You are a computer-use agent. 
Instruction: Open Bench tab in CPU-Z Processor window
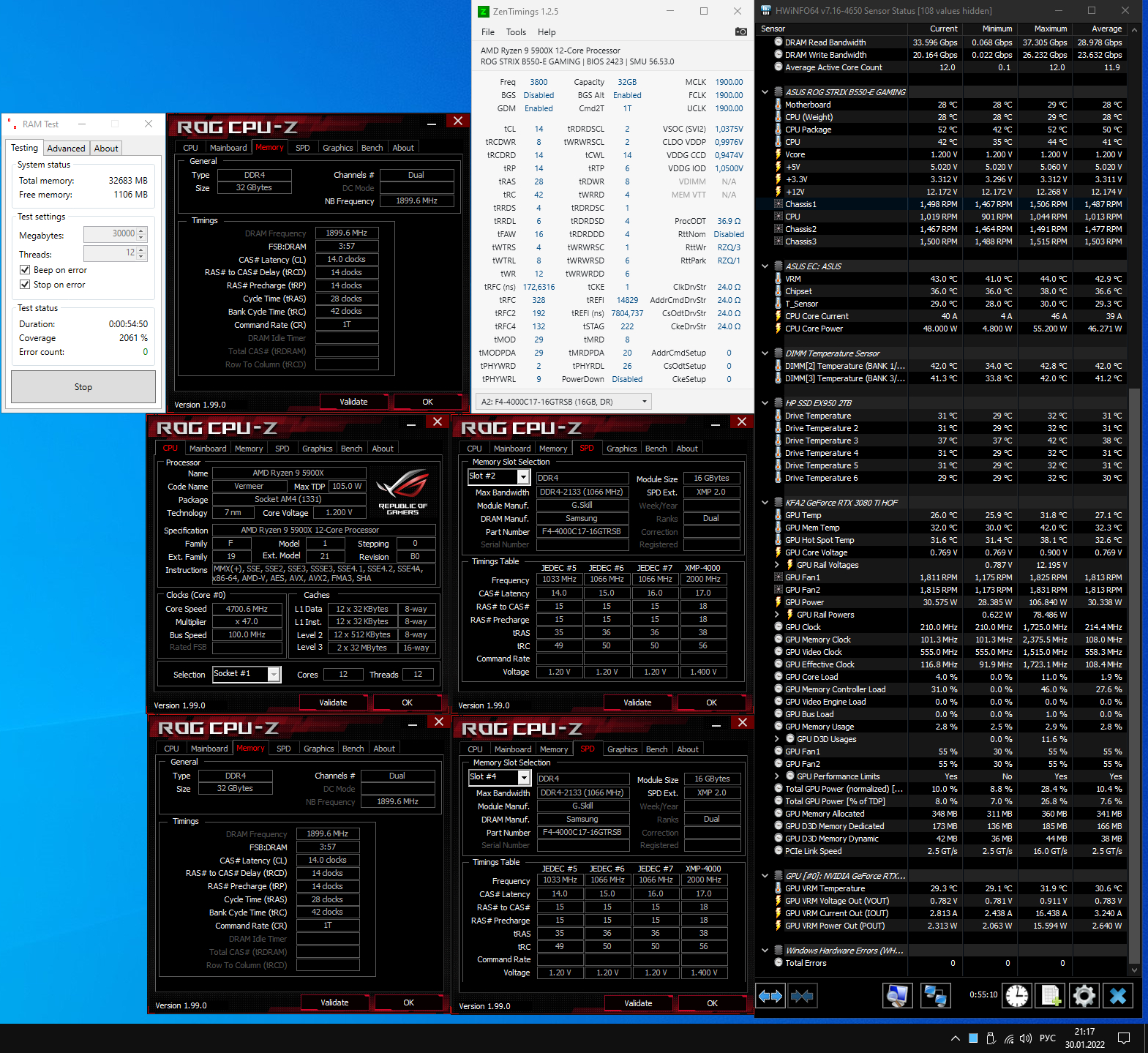[x=352, y=449]
